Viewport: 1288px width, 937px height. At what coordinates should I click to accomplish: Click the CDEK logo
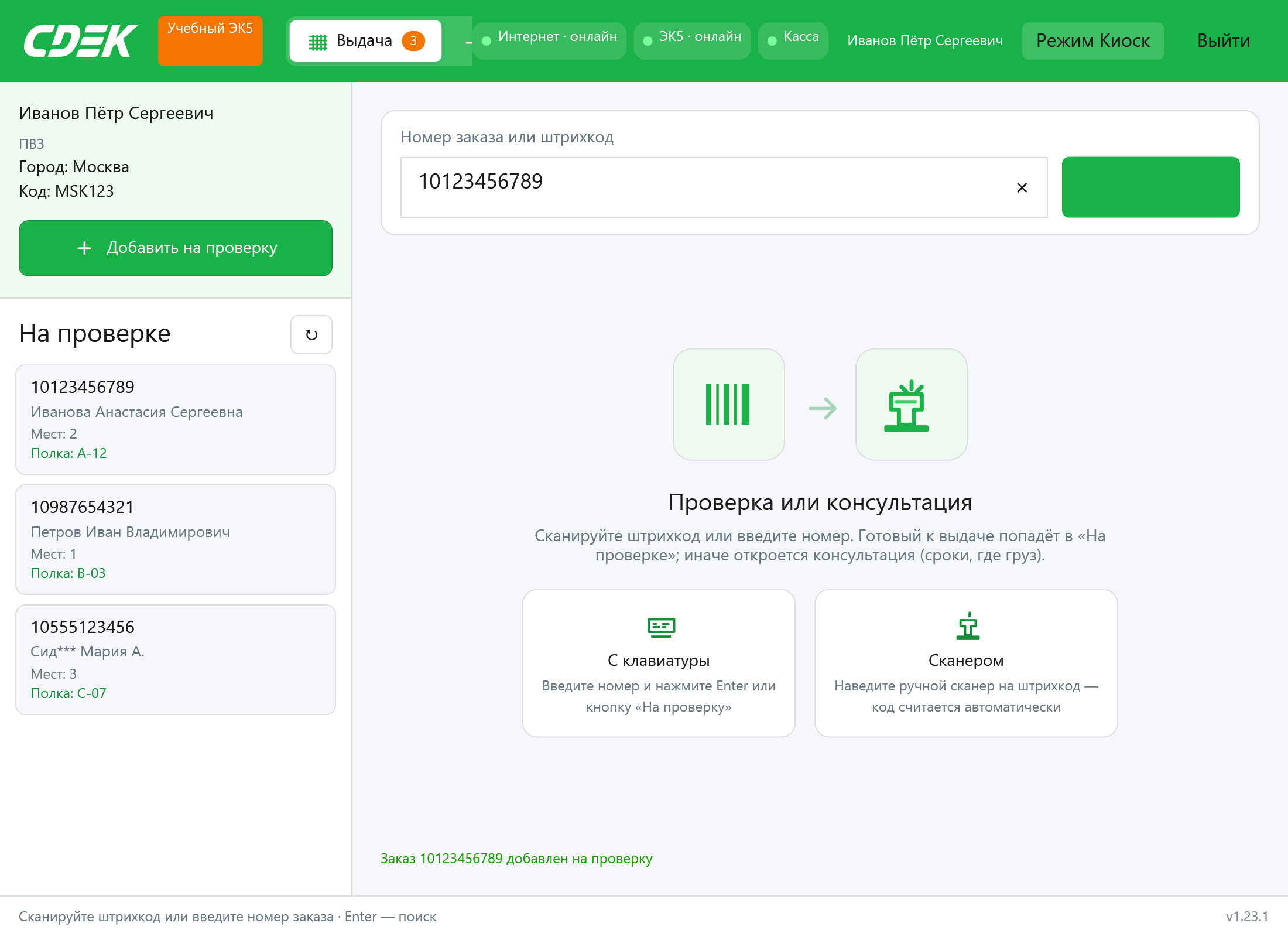point(81,41)
